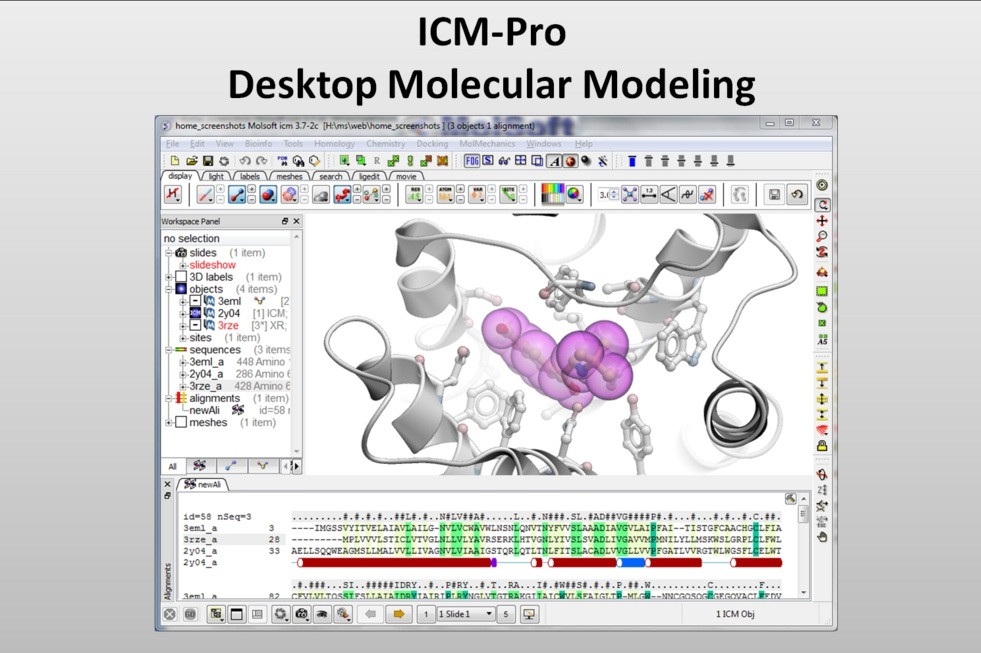Open the MolMechanics menu
This screenshot has width=981, height=653.
click(487, 144)
